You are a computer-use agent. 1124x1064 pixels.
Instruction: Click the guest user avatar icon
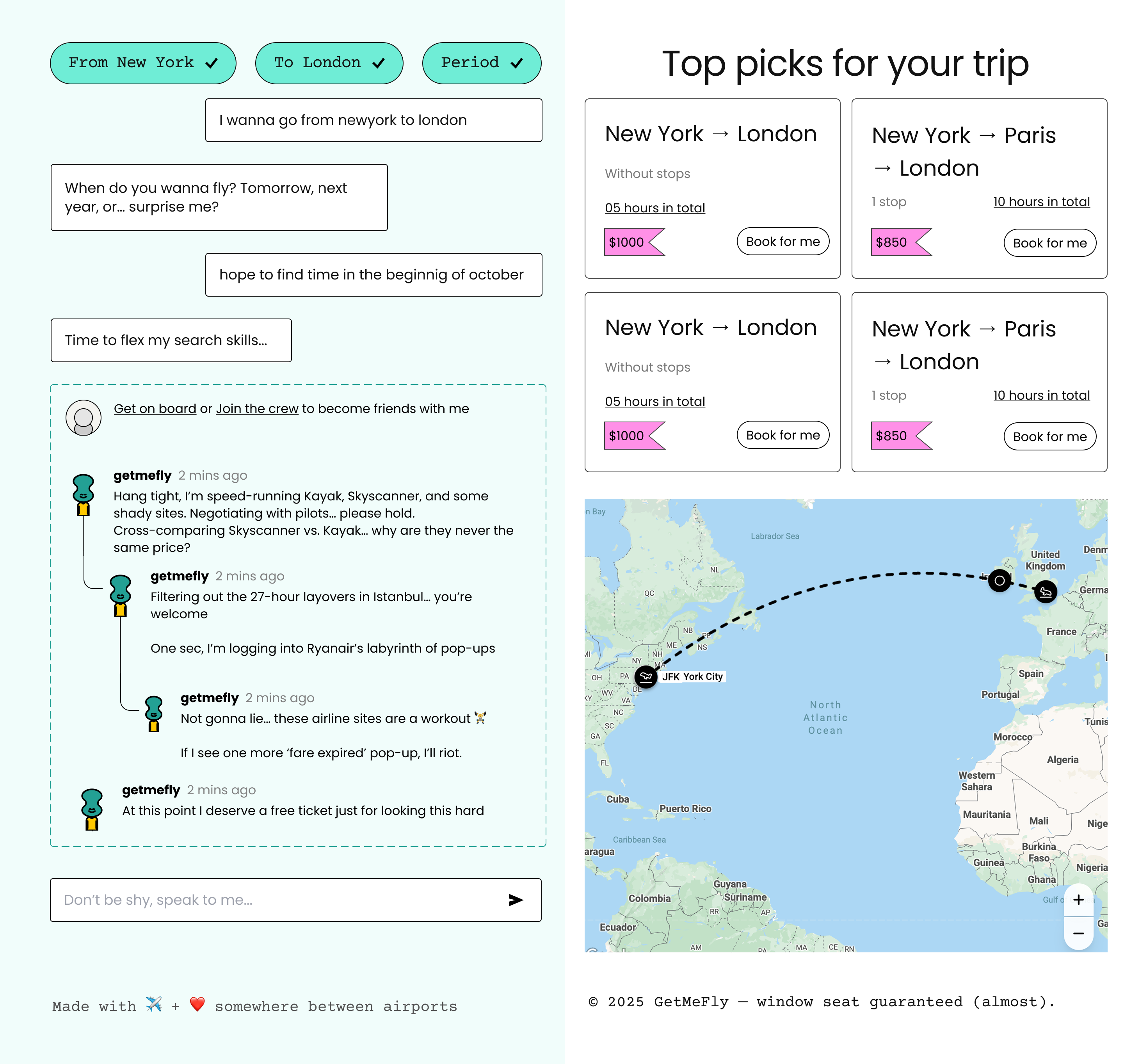tap(84, 418)
